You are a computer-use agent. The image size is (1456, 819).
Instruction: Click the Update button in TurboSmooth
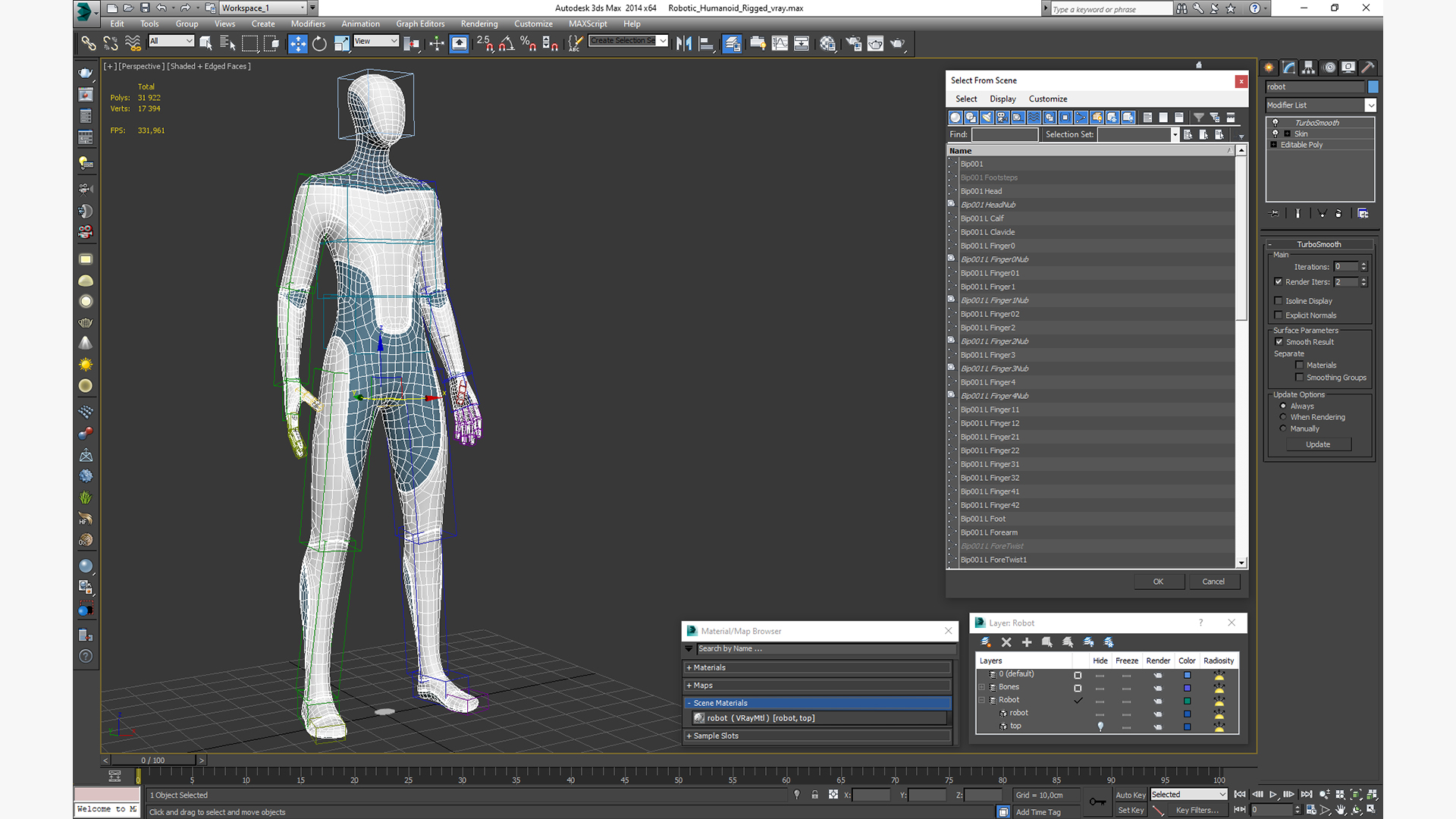pos(1317,444)
